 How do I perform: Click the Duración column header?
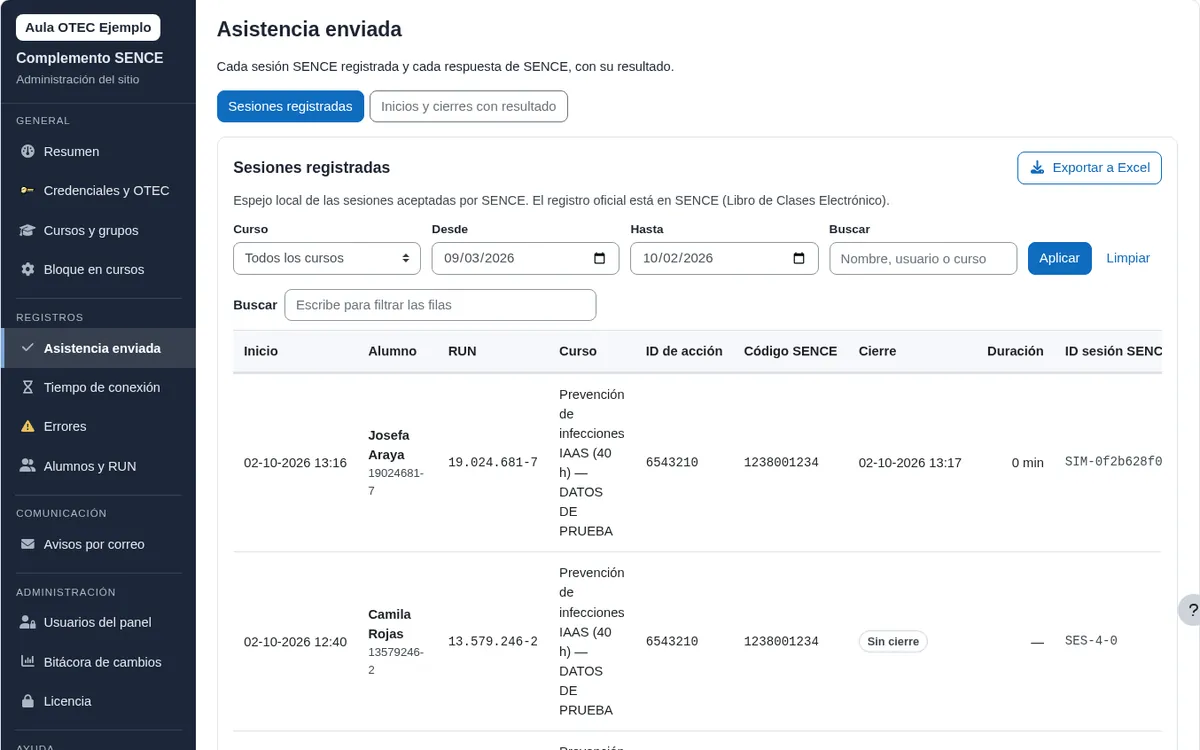click(x=1015, y=351)
